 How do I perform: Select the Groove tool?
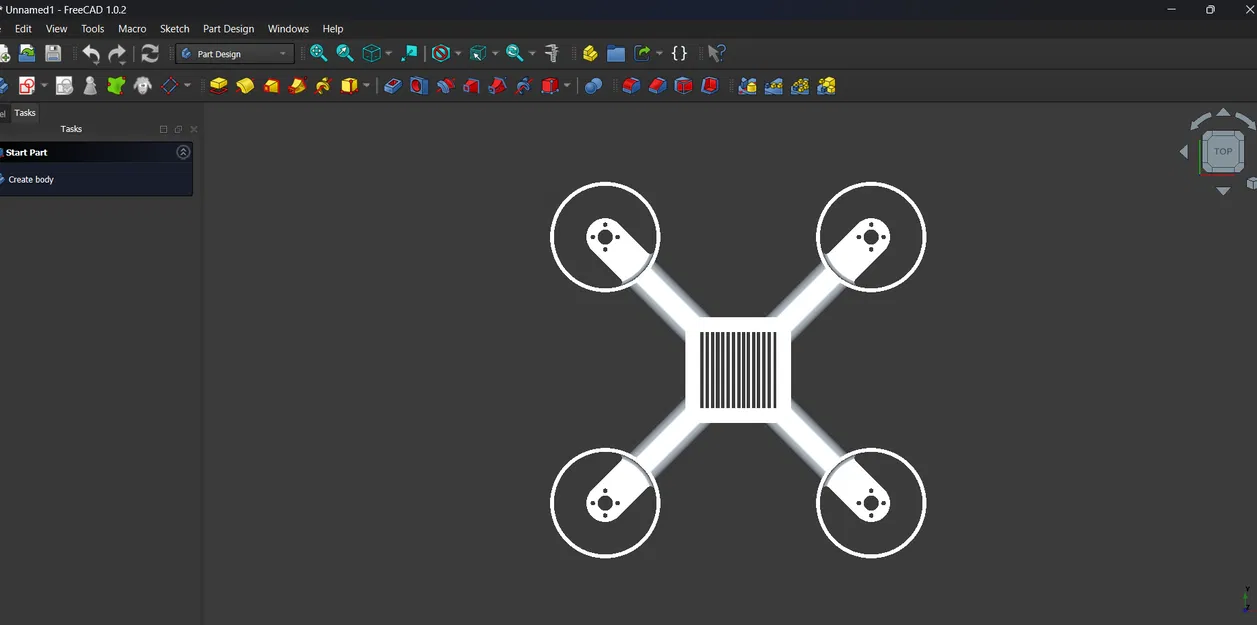point(444,85)
